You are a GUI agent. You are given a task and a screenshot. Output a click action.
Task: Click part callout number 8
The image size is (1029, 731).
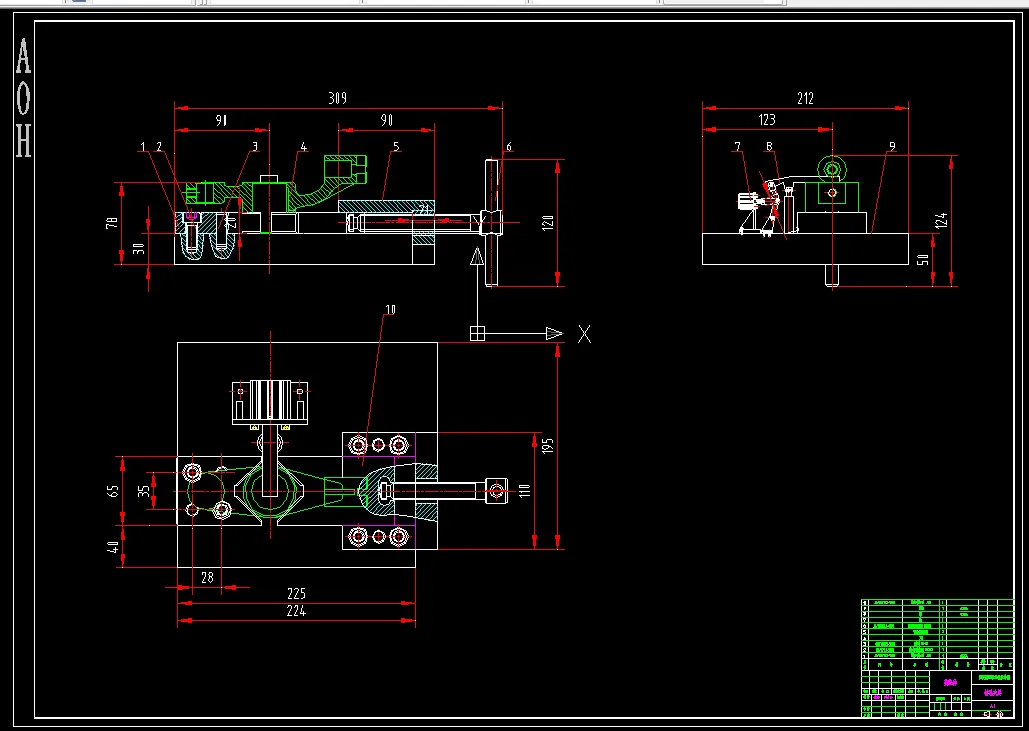770,146
